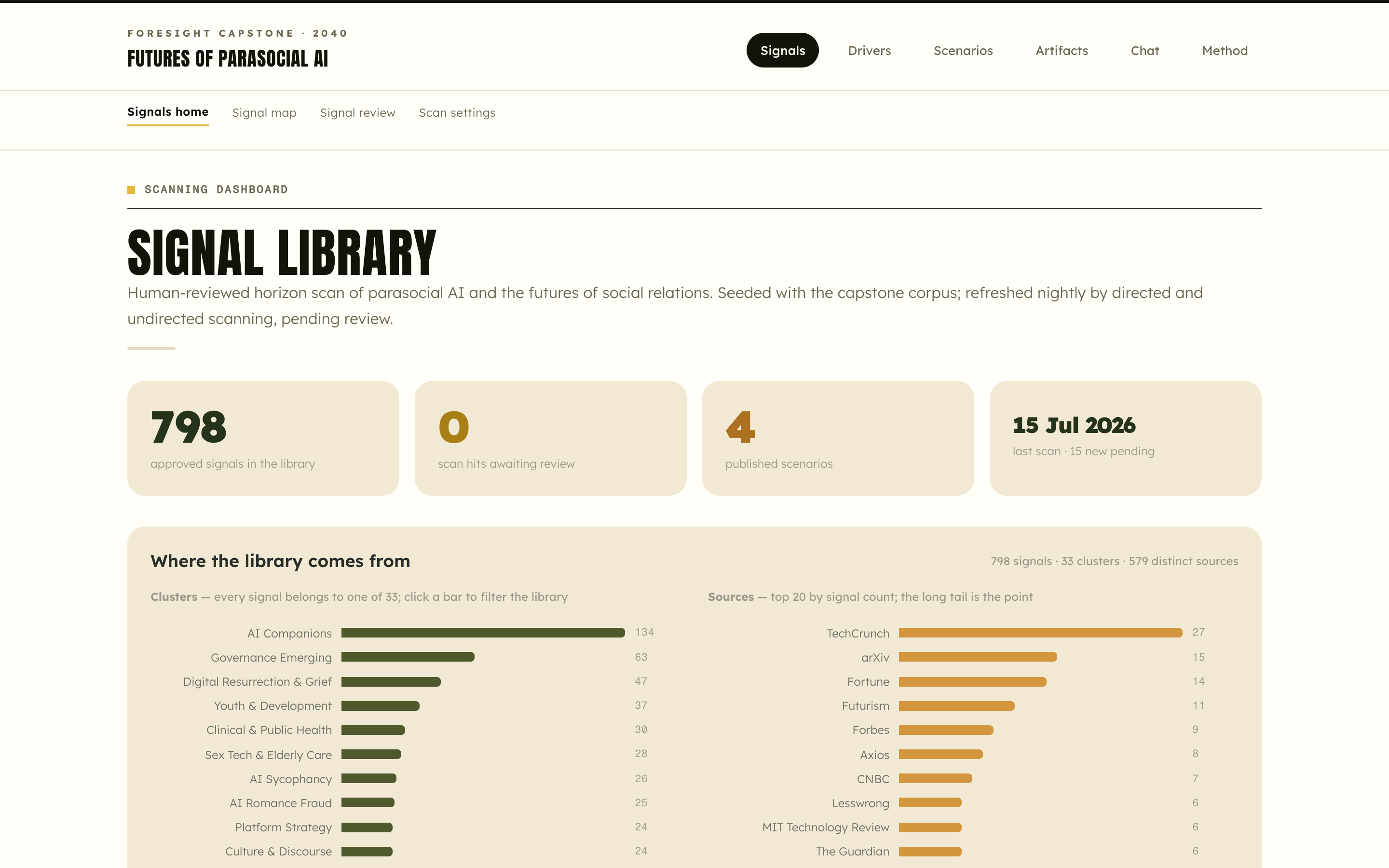1389x868 pixels.
Task: Open the Scenarios nav item
Action: [x=963, y=51]
